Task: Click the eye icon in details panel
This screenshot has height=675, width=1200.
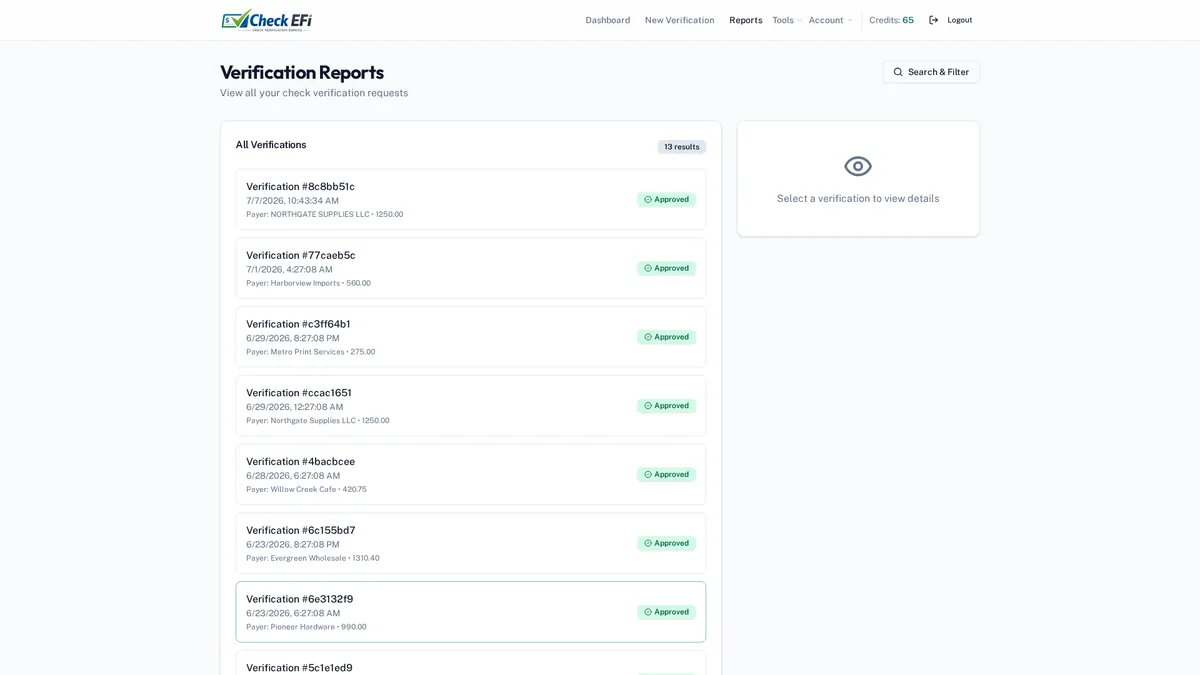Action: [x=858, y=166]
